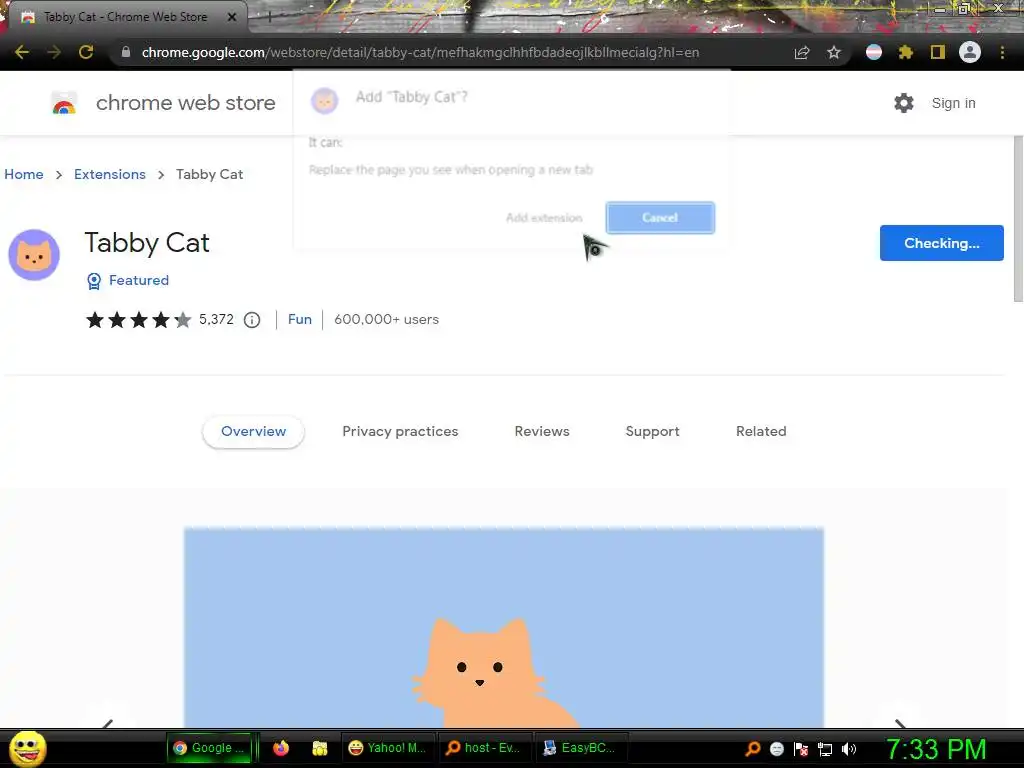Click the tray flag alert icon
The image size is (1024, 768).
click(x=801, y=749)
